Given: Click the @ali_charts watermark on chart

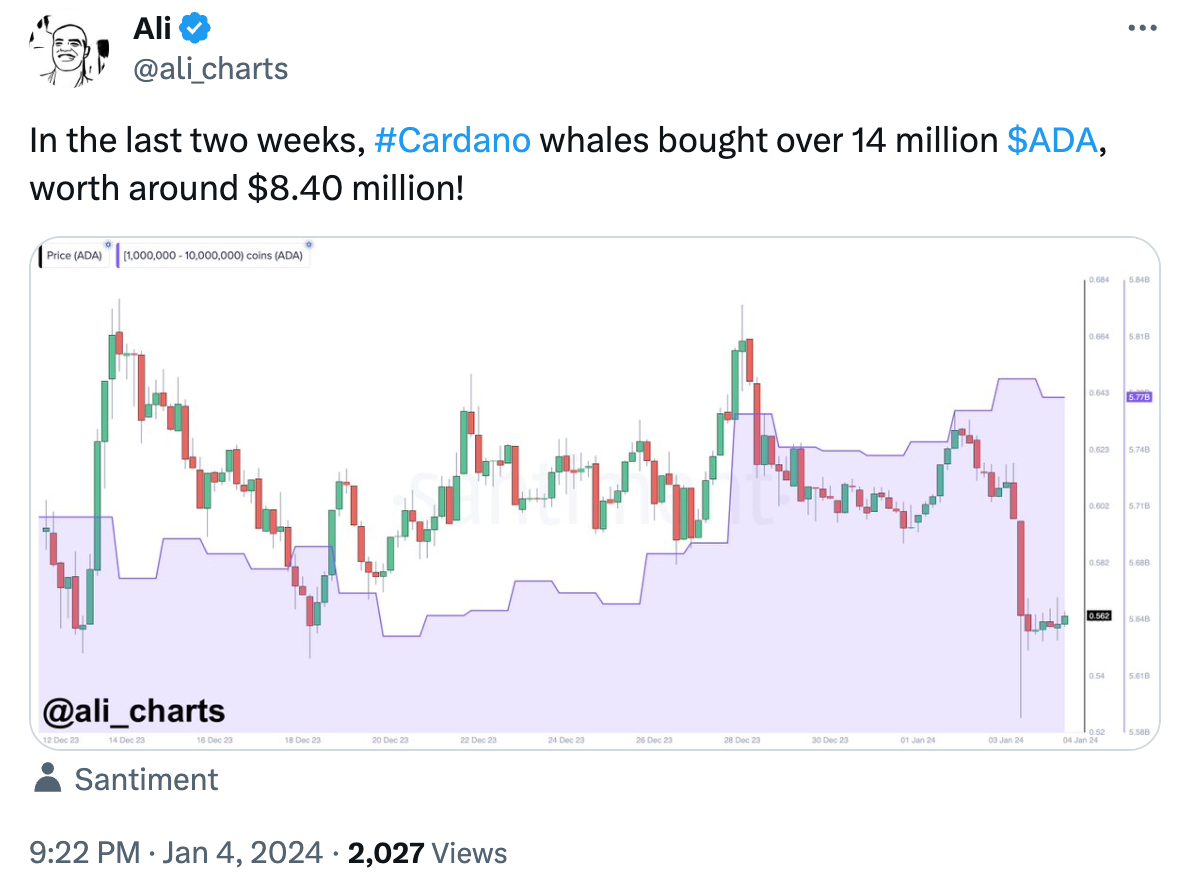Looking at the screenshot, I should [x=134, y=711].
